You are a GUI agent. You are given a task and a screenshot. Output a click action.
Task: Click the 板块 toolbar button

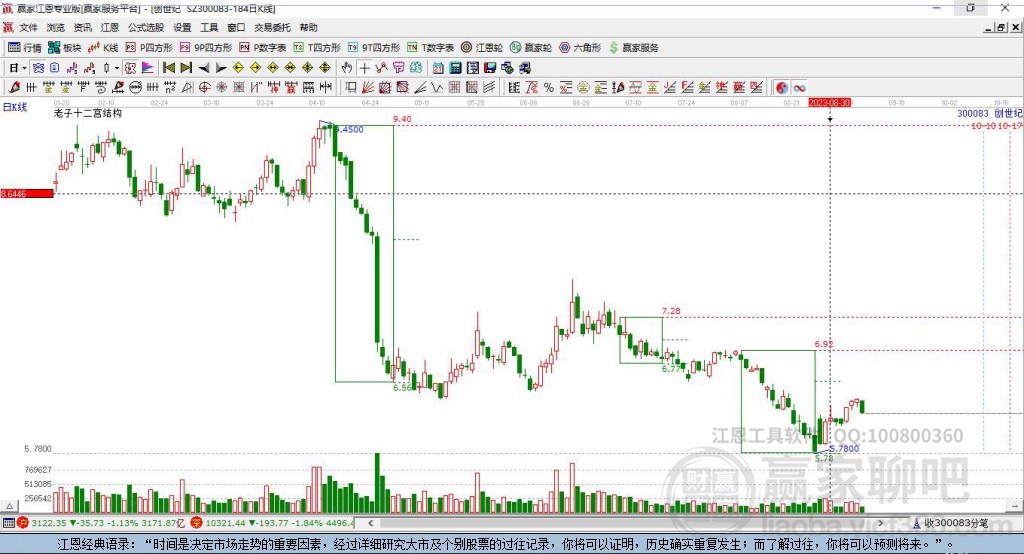[x=65, y=48]
